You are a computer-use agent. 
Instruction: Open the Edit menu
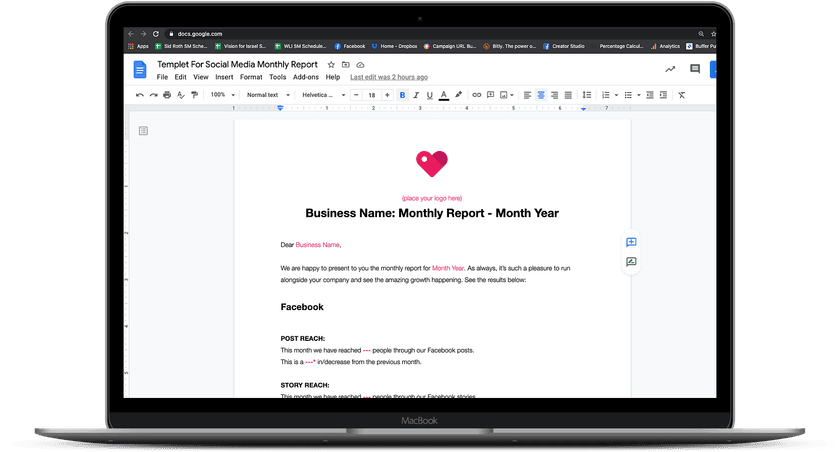(181, 77)
